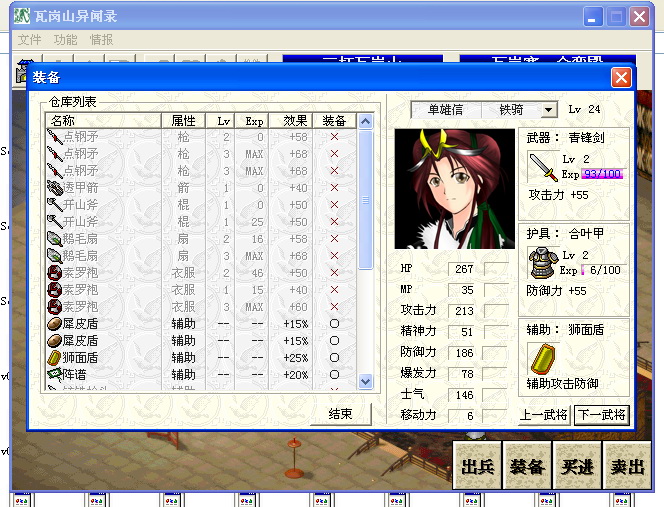Sort list by 名称 column header
The width and height of the screenshot is (664, 507).
pos(103,121)
